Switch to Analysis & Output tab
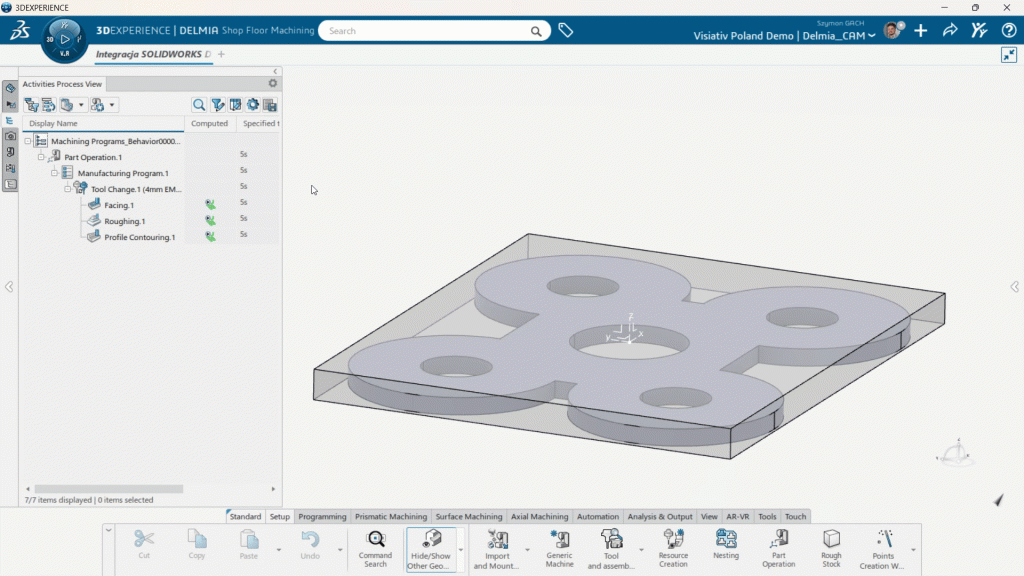This screenshot has height=576, width=1024. [660, 516]
